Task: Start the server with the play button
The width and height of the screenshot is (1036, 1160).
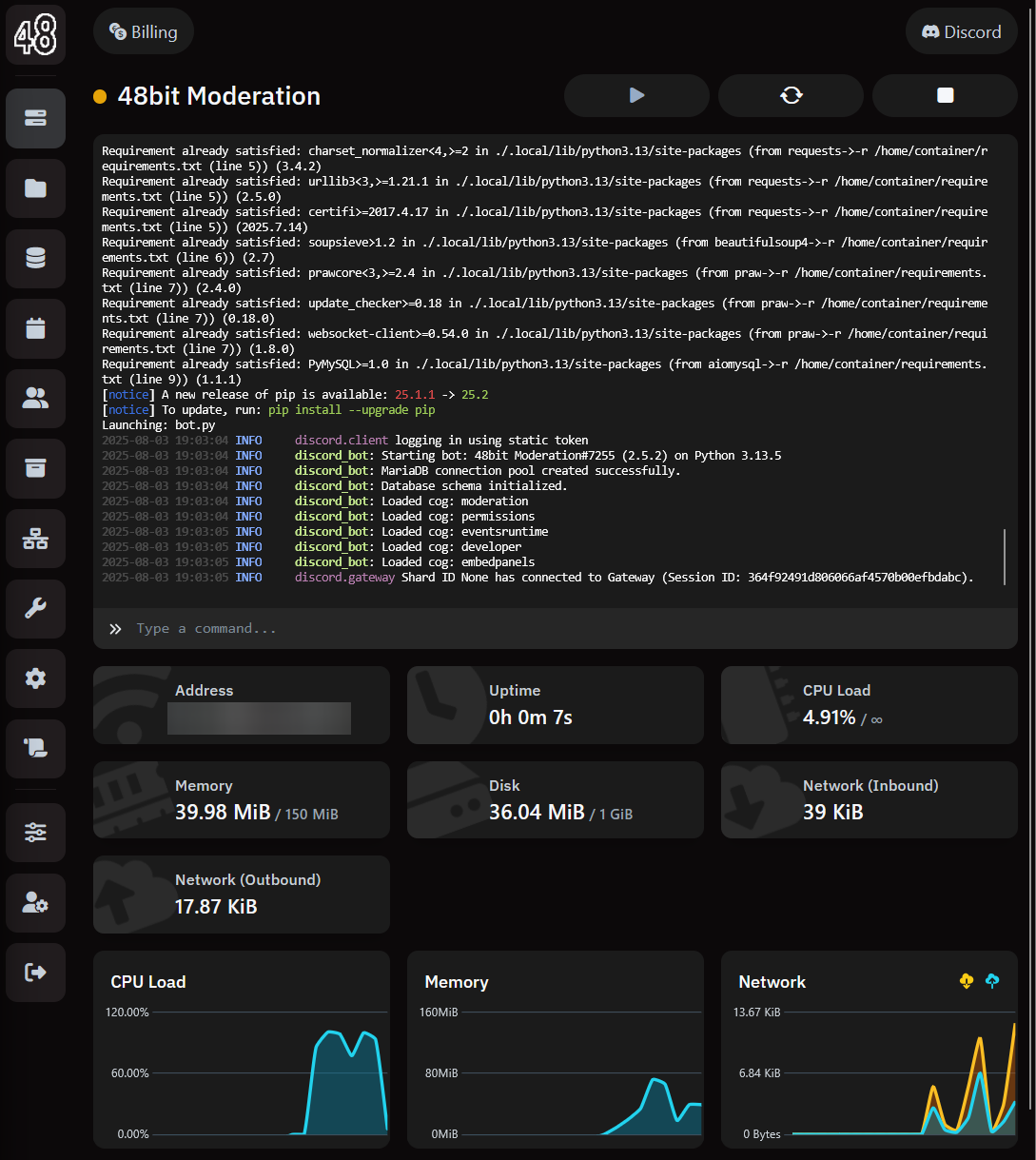Action: [x=636, y=95]
